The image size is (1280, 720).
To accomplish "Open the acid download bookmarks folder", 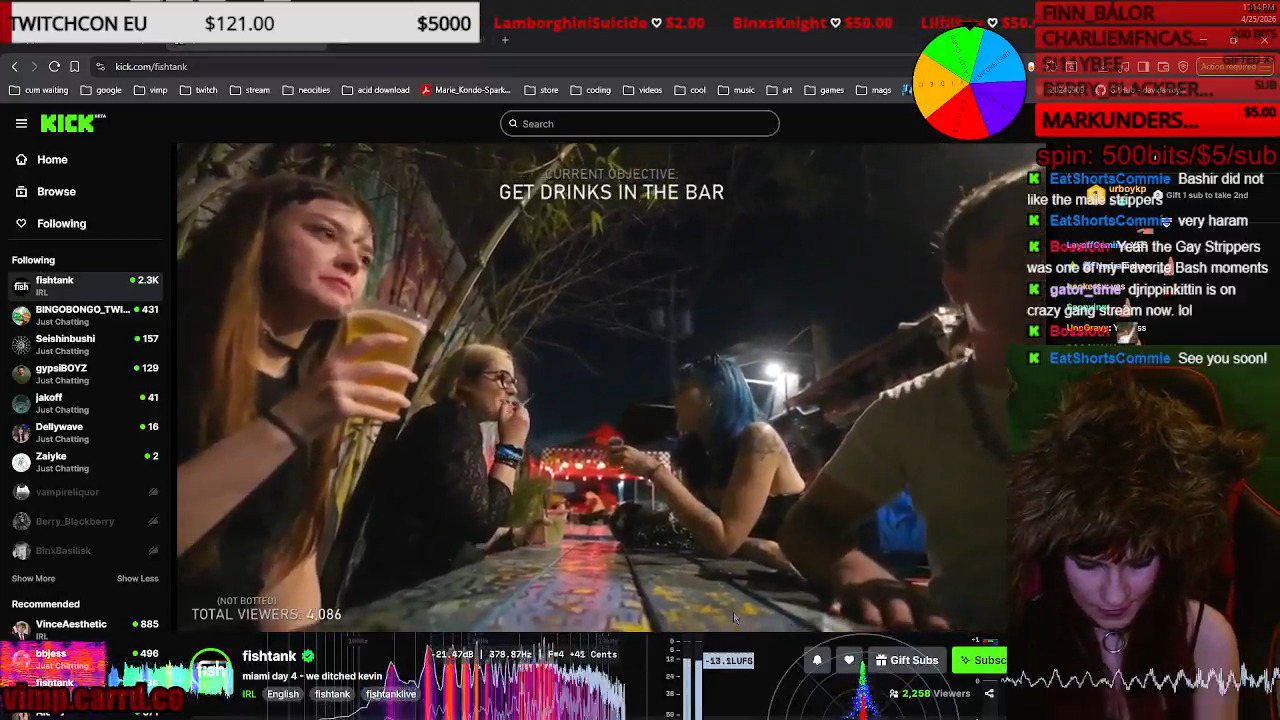I will 376,90.
